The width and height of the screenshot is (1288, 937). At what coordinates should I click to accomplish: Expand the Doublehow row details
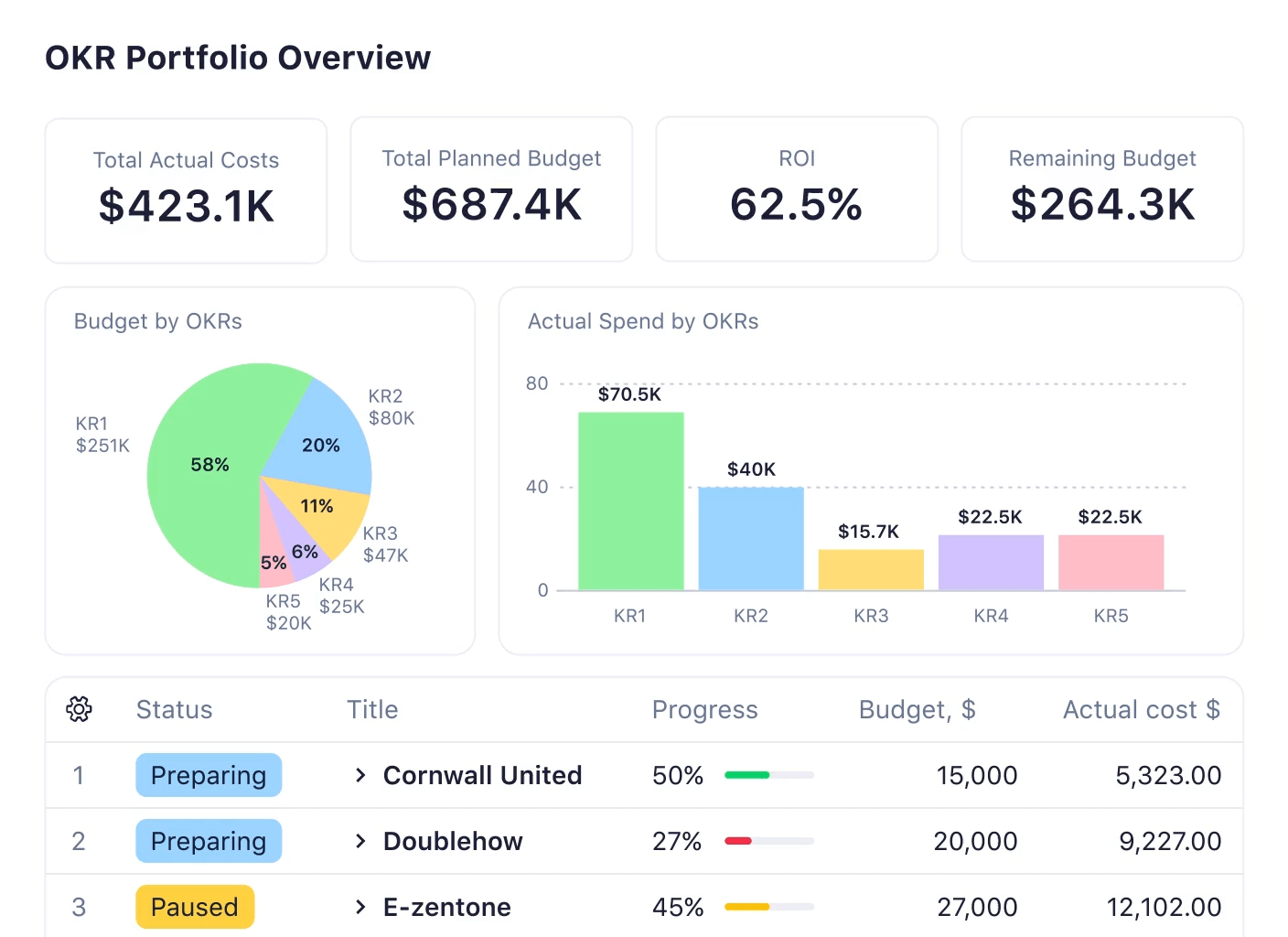[360, 841]
